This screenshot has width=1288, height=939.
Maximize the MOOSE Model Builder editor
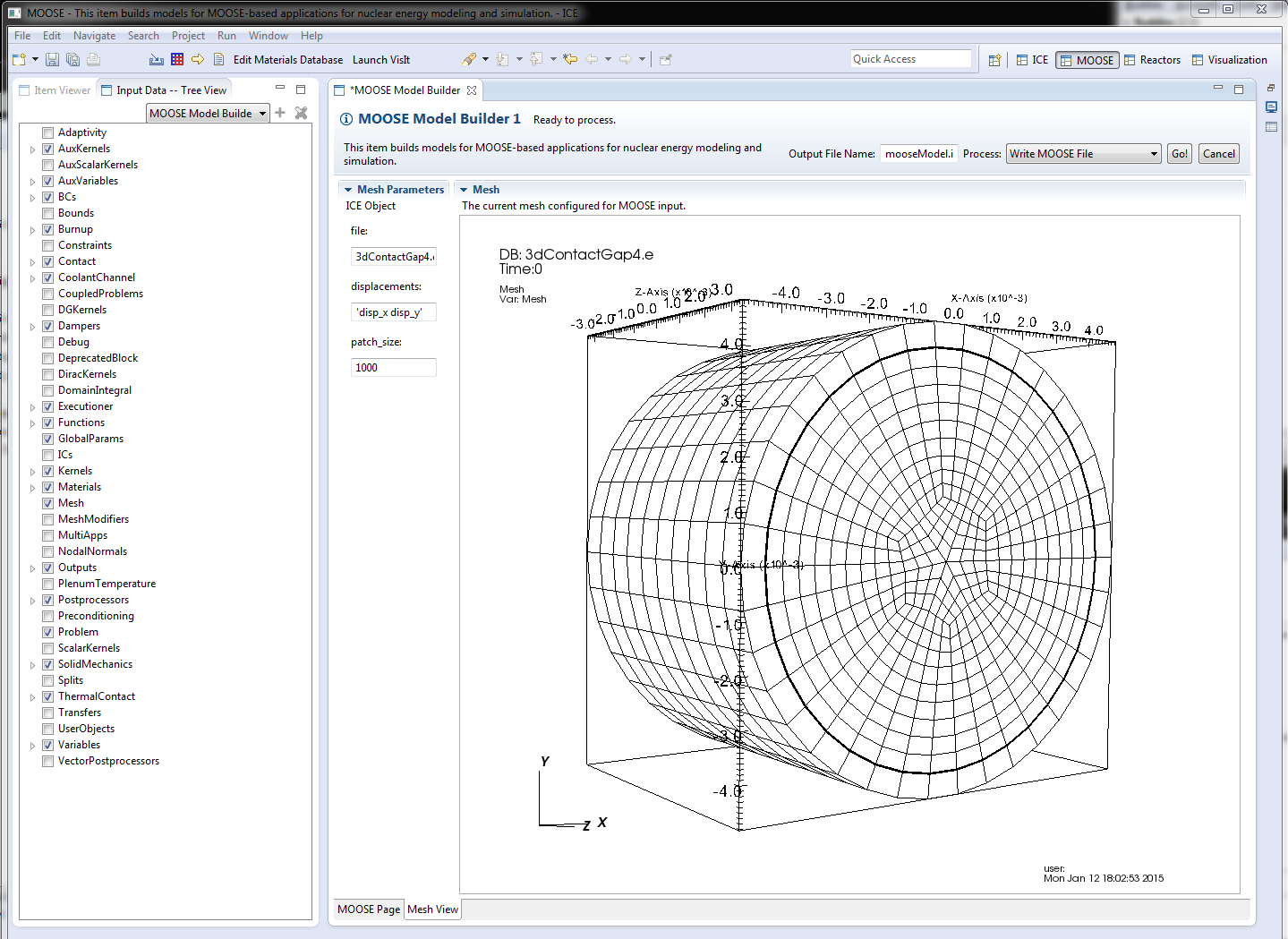point(1239,90)
